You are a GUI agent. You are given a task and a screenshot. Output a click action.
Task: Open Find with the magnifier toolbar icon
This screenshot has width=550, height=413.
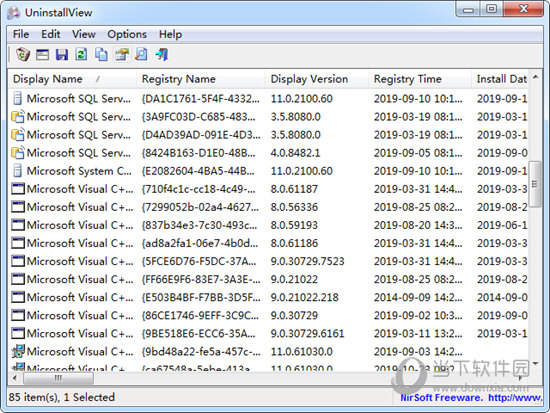click(141, 54)
